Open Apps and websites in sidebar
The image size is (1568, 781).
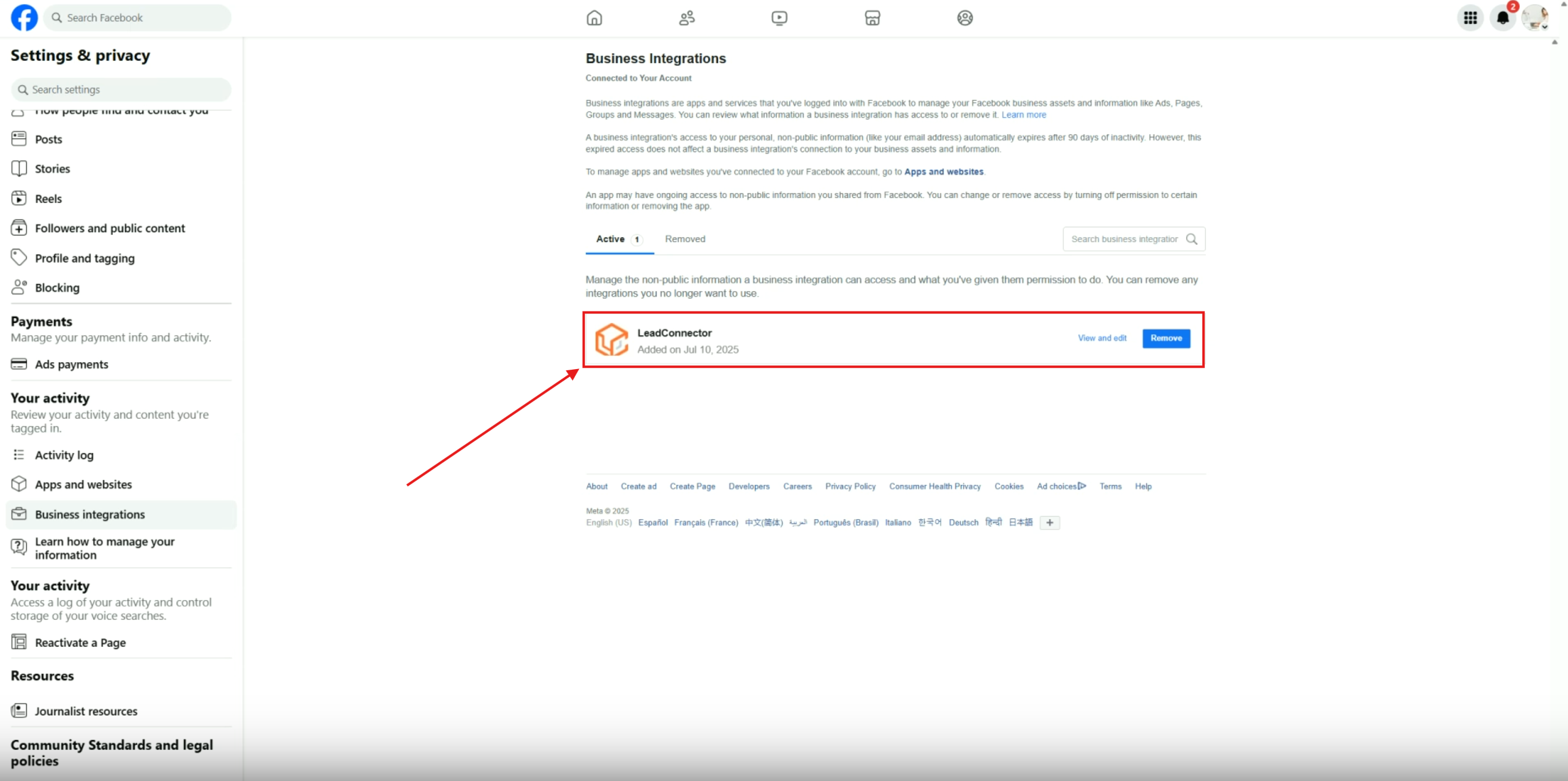121,484
